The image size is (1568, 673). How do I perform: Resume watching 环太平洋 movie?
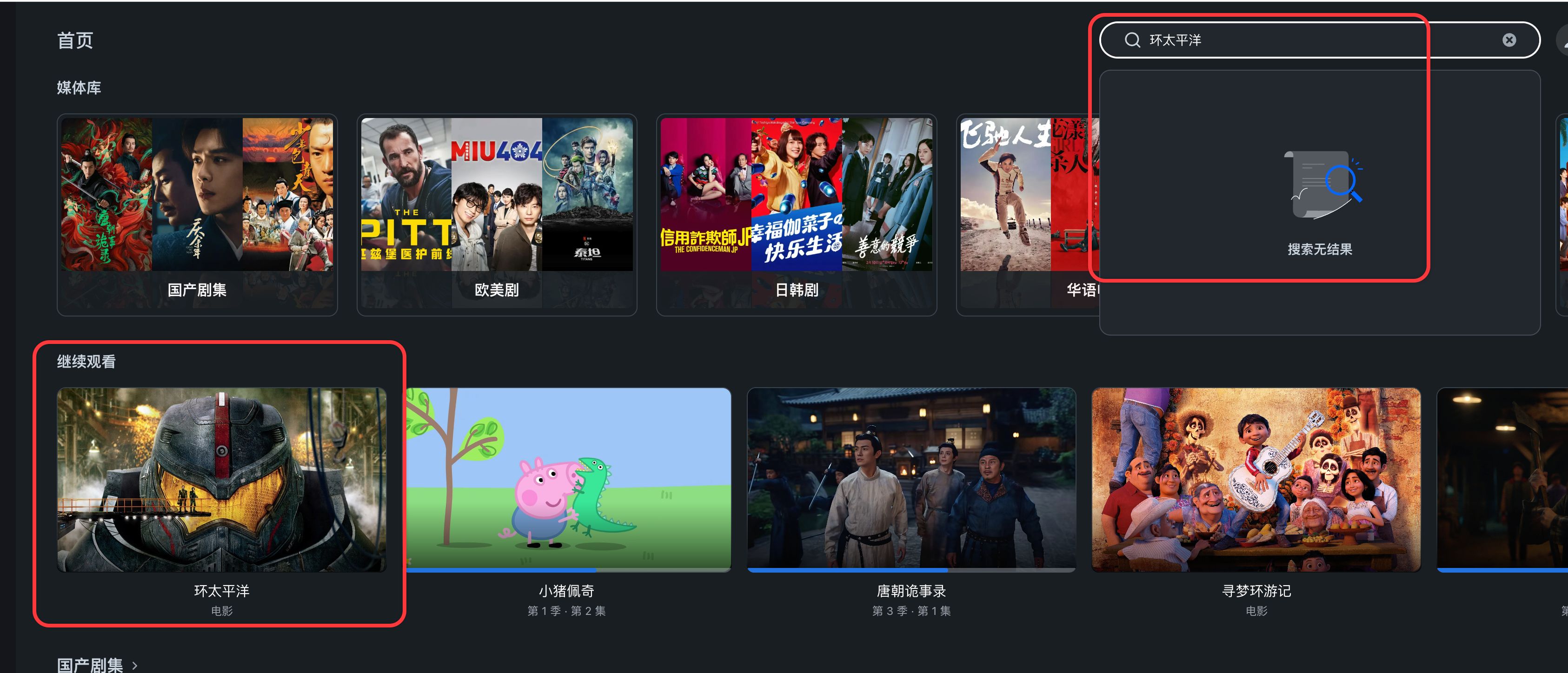(221, 480)
